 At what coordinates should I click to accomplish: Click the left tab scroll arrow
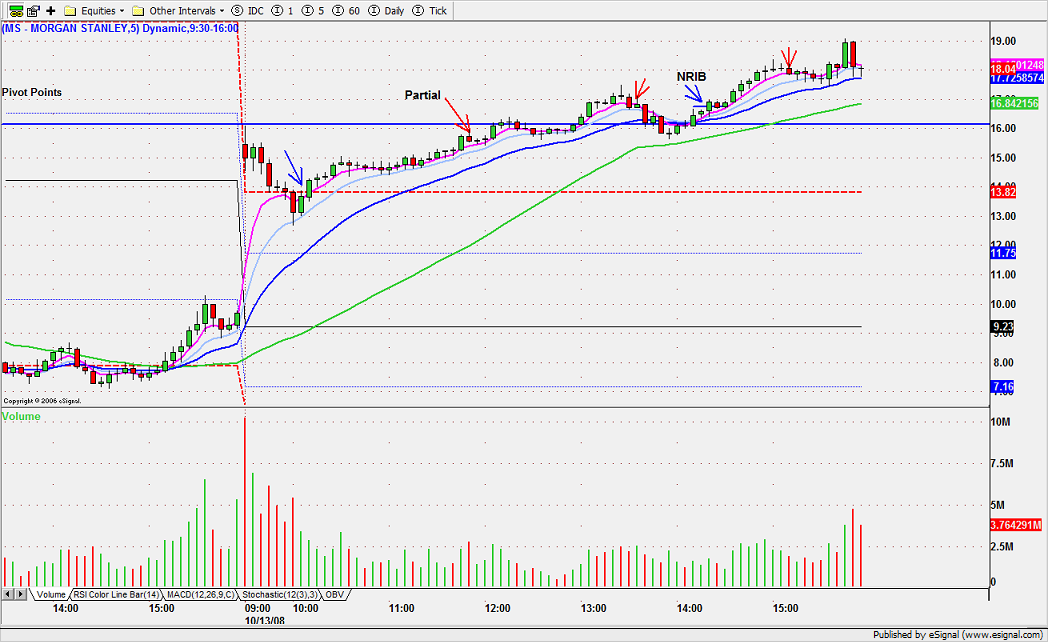(x=7, y=594)
